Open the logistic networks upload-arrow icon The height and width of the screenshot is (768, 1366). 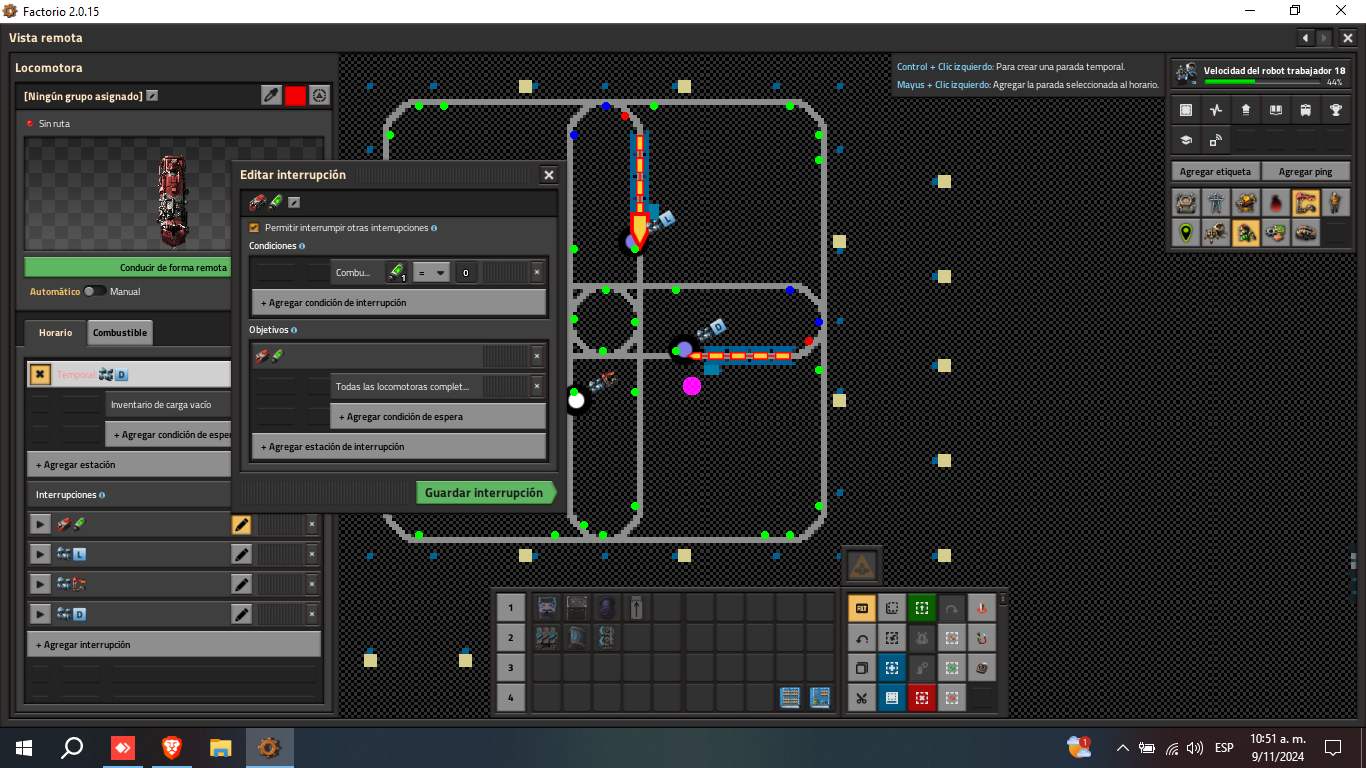(x=1246, y=110)
